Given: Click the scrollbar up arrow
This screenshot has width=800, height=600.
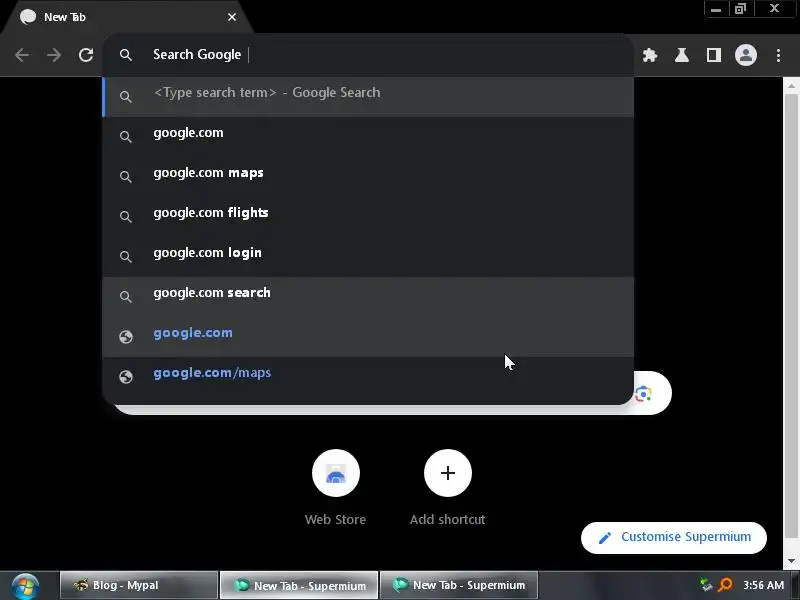Looking at the screenshot, I should click(x=791, y=86).
